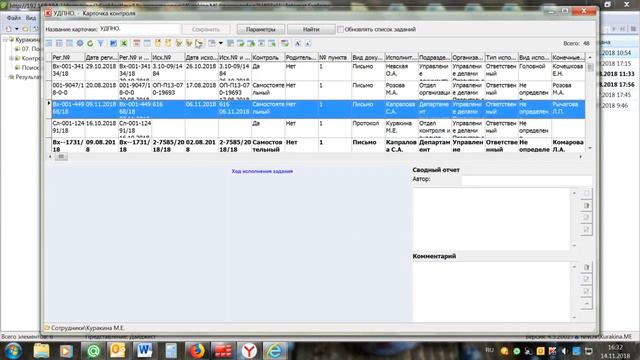The width and height of the screenshot is (640, 360).
Task: Click inside the Сводный отчет text area
Action: [x=491, y=219]
